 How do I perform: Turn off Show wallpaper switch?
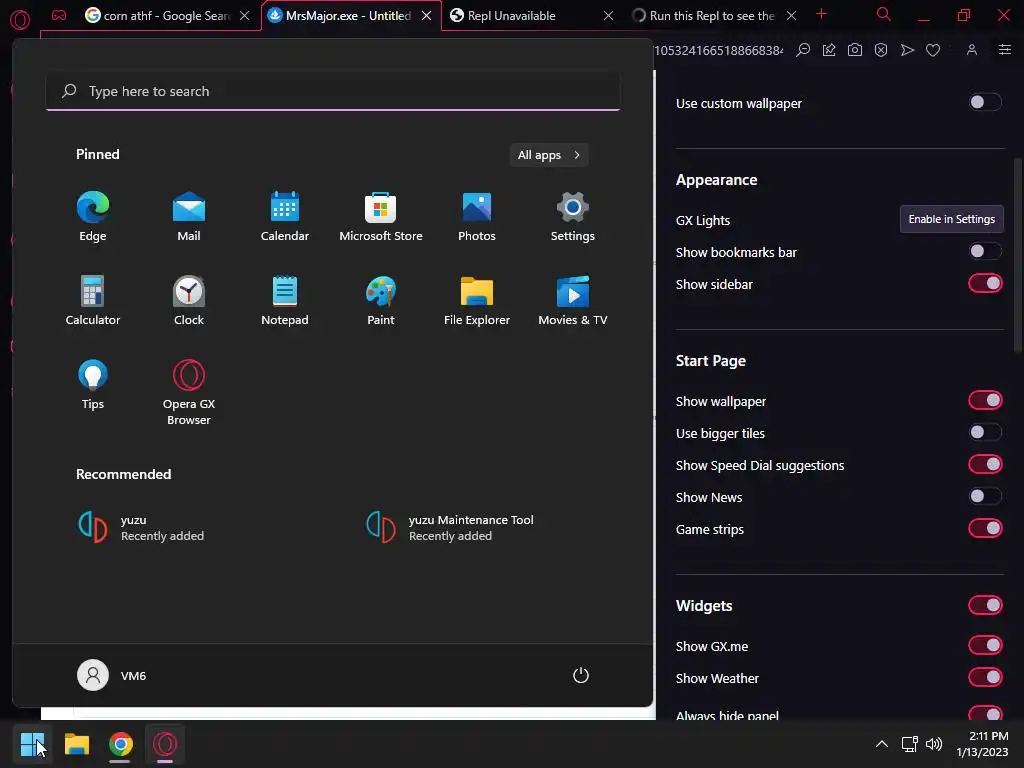[985, 400]
